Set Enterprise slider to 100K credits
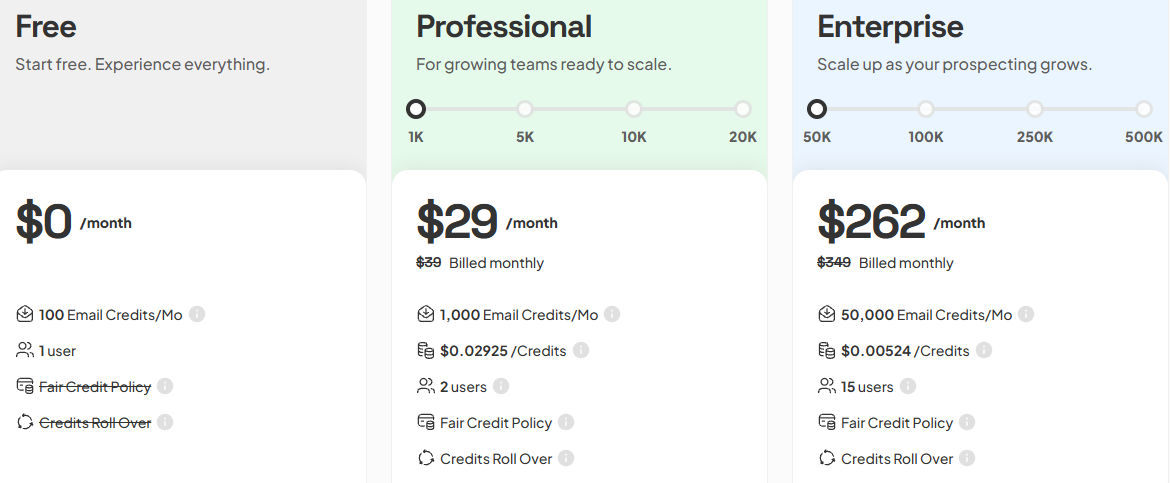 (x=926, y=109)
